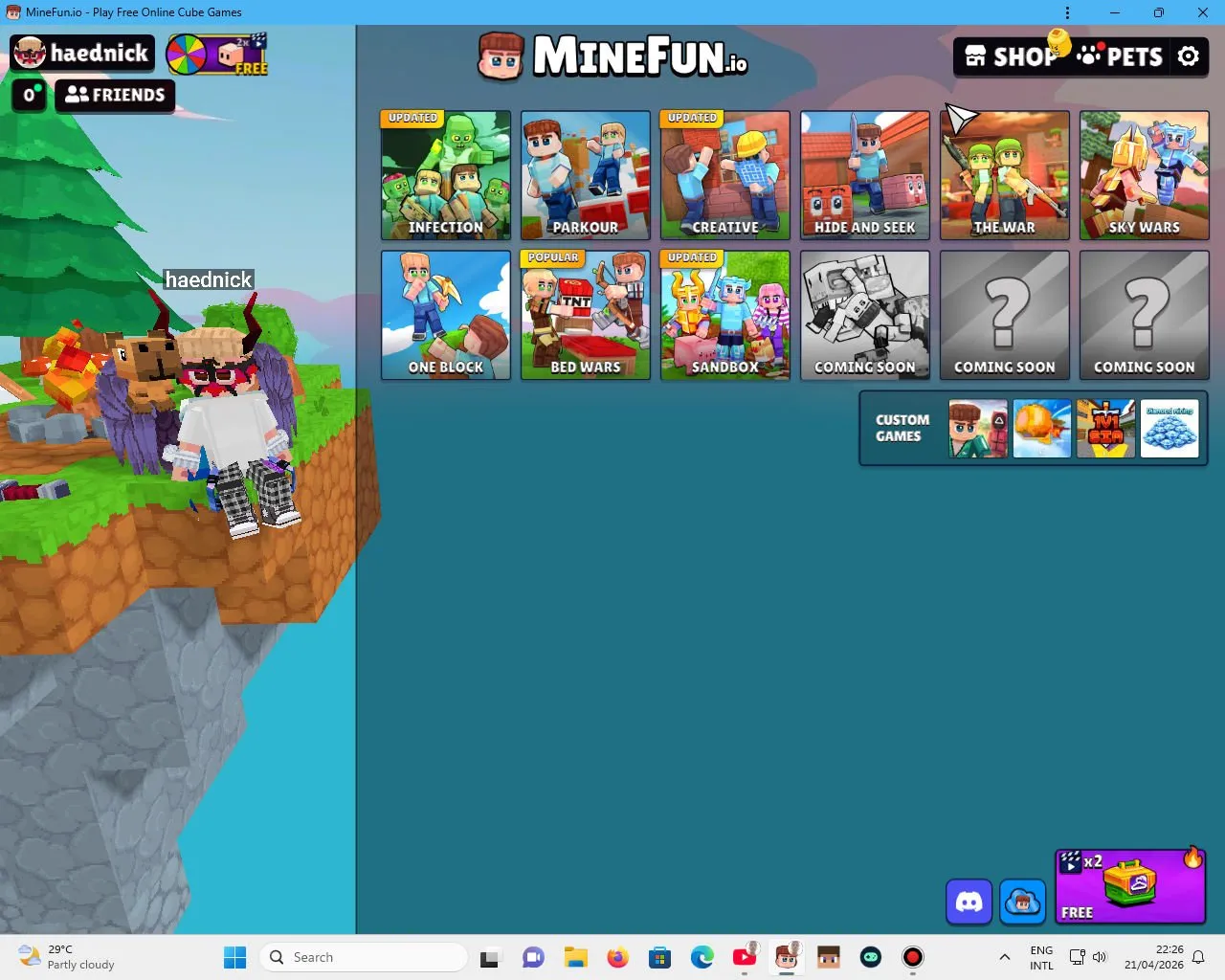The width and height of the screenshot is (1225, 980).
Task: Open the red record app on taskbar
Action: pyautogui.click(x=913, y=957)
